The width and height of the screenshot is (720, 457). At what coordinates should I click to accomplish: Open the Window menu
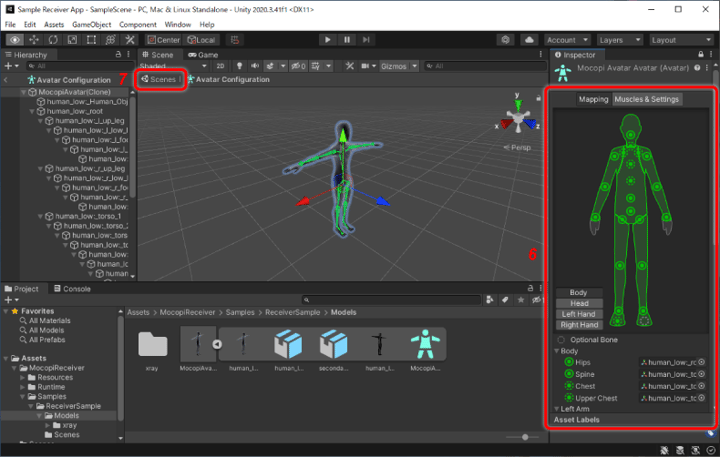(178, 24)
